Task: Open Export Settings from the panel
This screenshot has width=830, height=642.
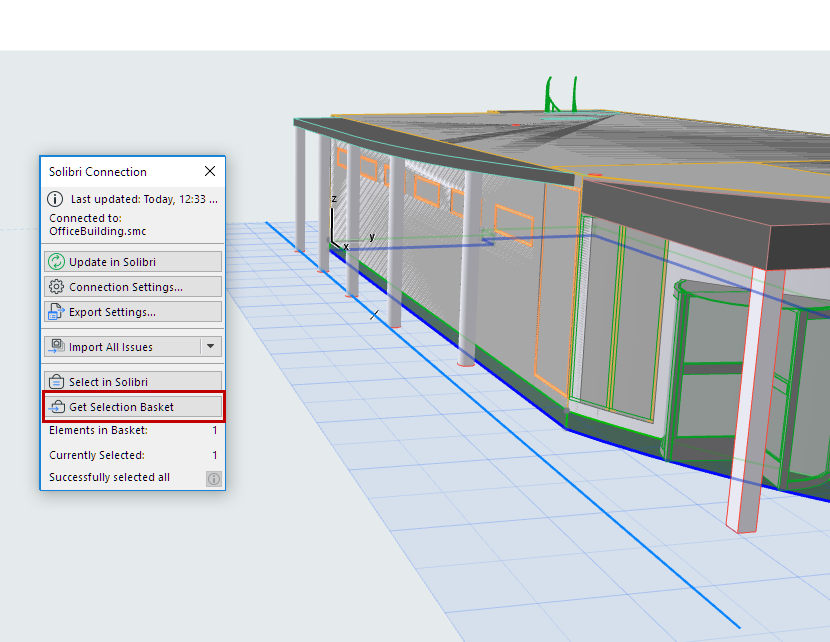Action: 132,311
